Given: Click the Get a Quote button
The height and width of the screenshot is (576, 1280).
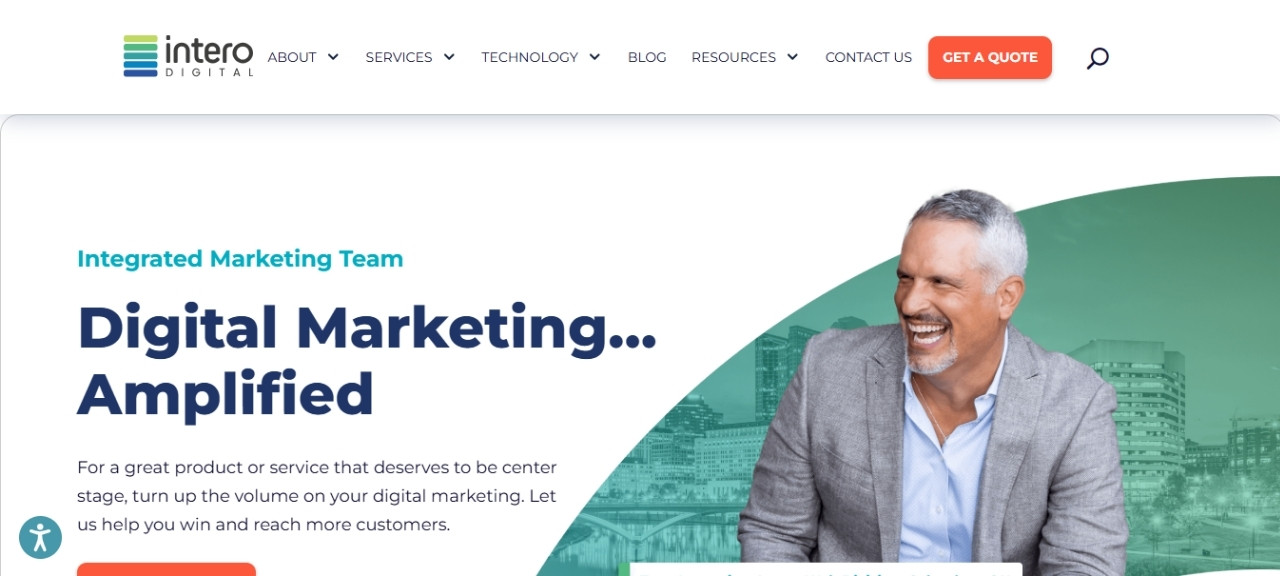Looking at the screenshot, I should [990, 57].
